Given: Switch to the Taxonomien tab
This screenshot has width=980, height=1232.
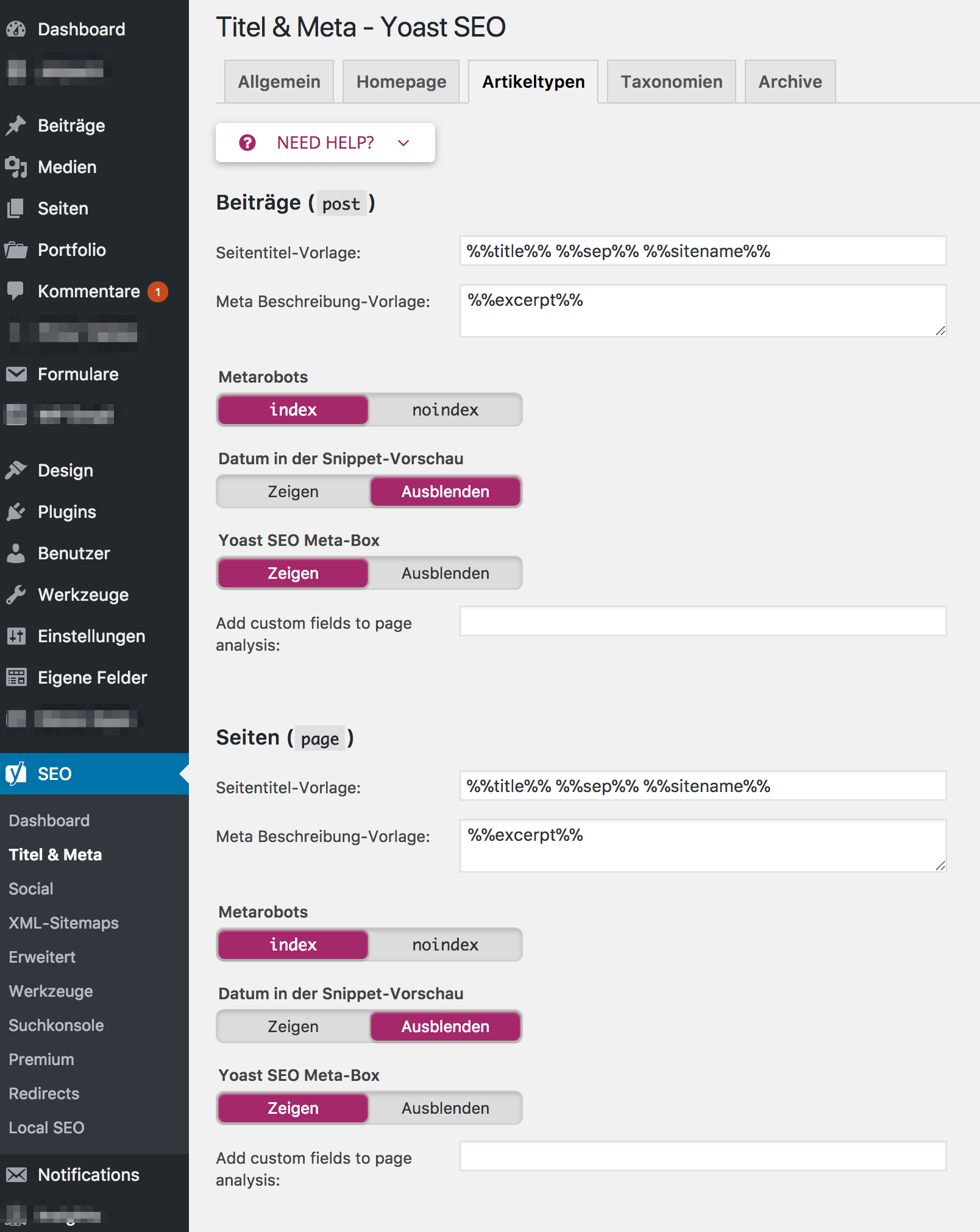Looking at the screenshot, I should [x=671, y=82].
